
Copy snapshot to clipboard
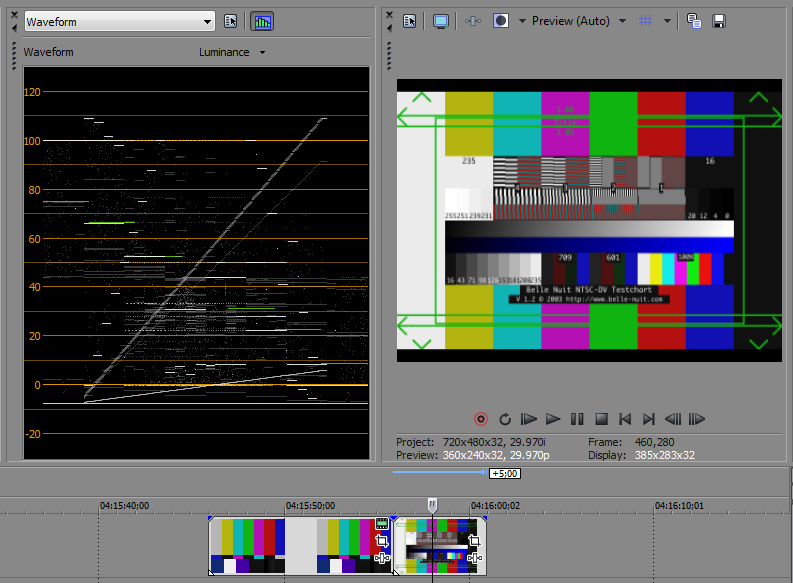694,21
